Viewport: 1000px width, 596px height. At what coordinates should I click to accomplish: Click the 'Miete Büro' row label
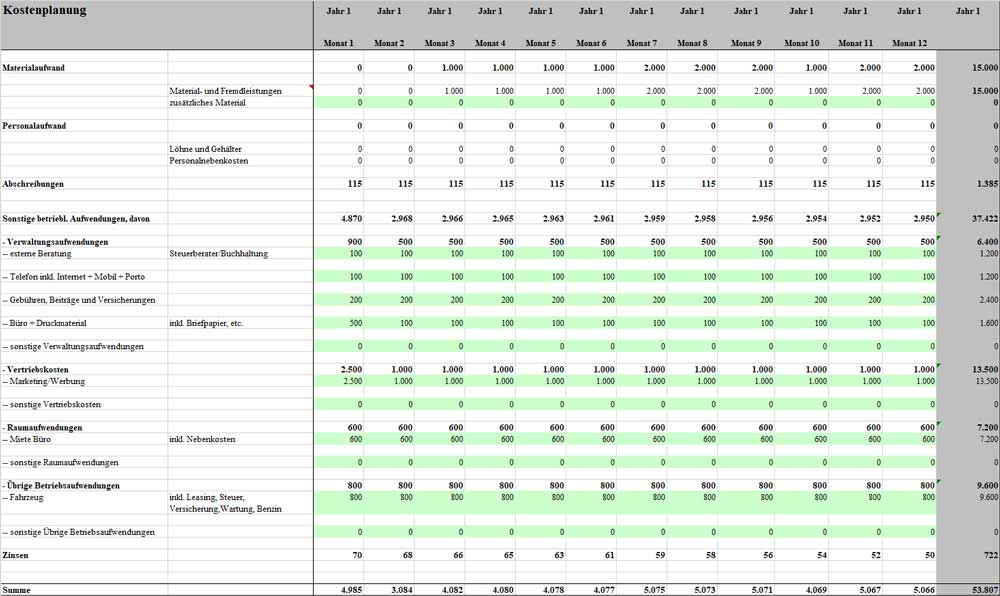(26, 439)
